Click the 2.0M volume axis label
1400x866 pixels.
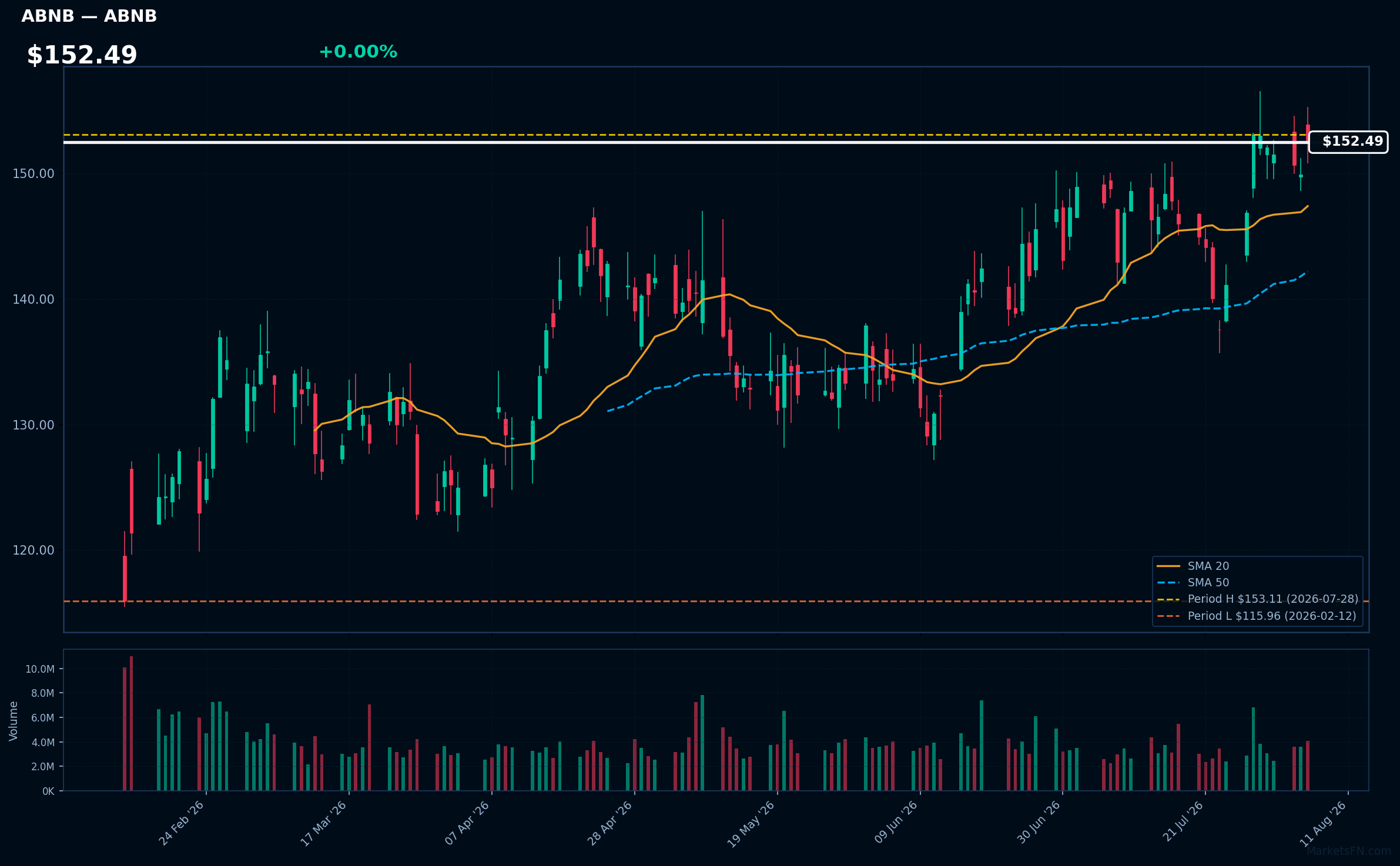point(42,767)
